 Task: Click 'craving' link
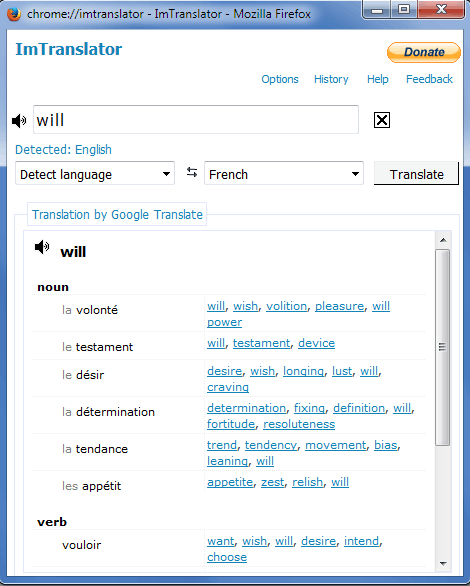coord(228,387)
